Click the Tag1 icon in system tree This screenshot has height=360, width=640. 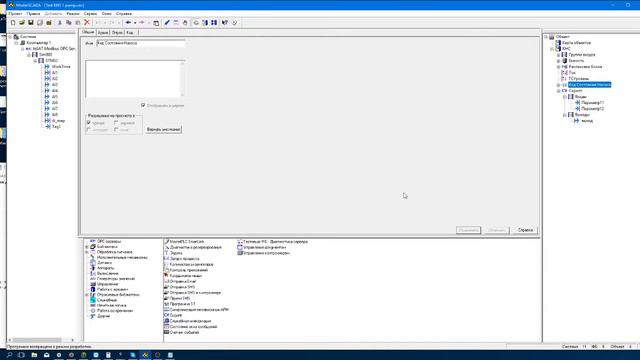[47, 127]
